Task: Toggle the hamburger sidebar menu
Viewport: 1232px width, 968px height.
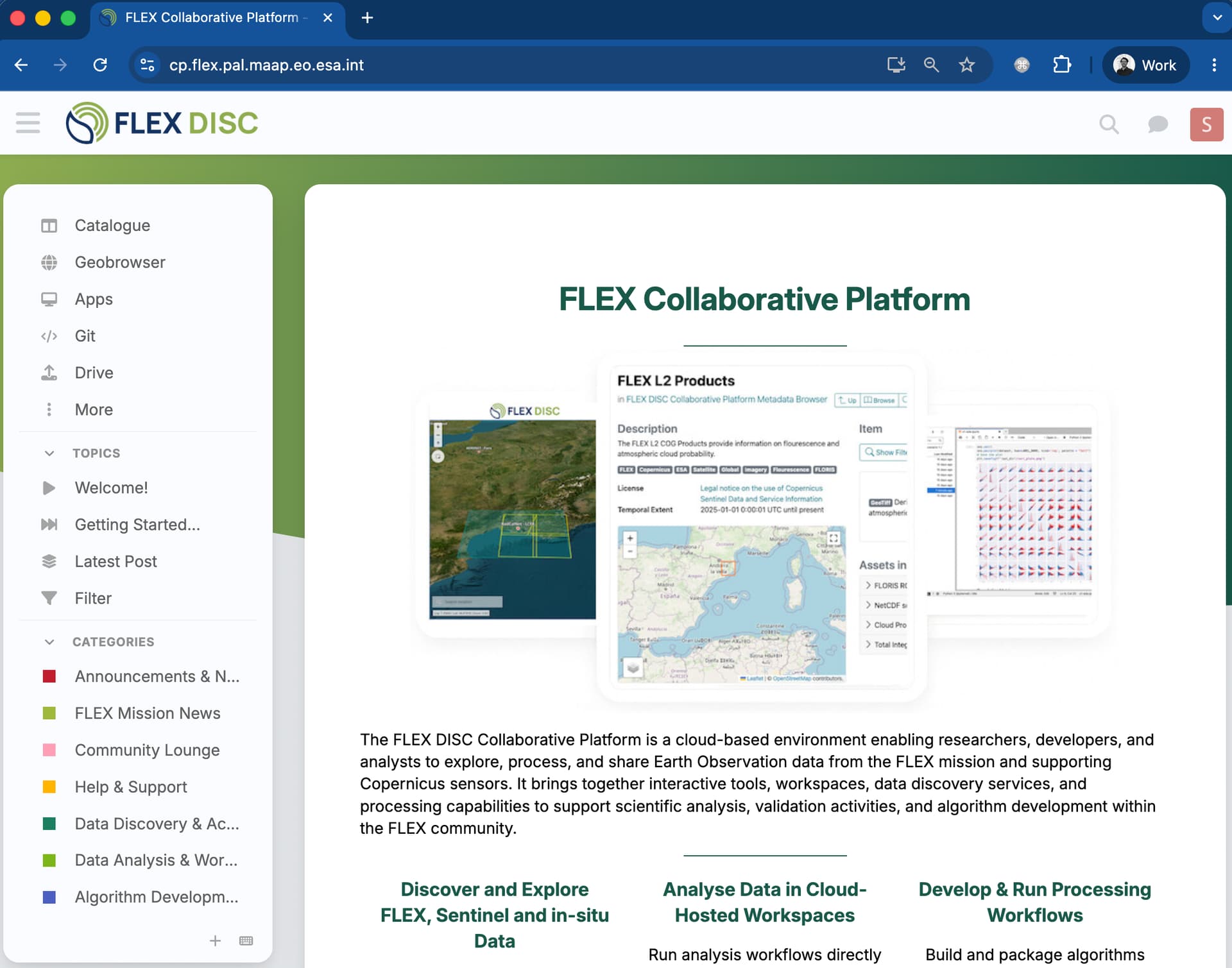Action: [x=28, y=123]
